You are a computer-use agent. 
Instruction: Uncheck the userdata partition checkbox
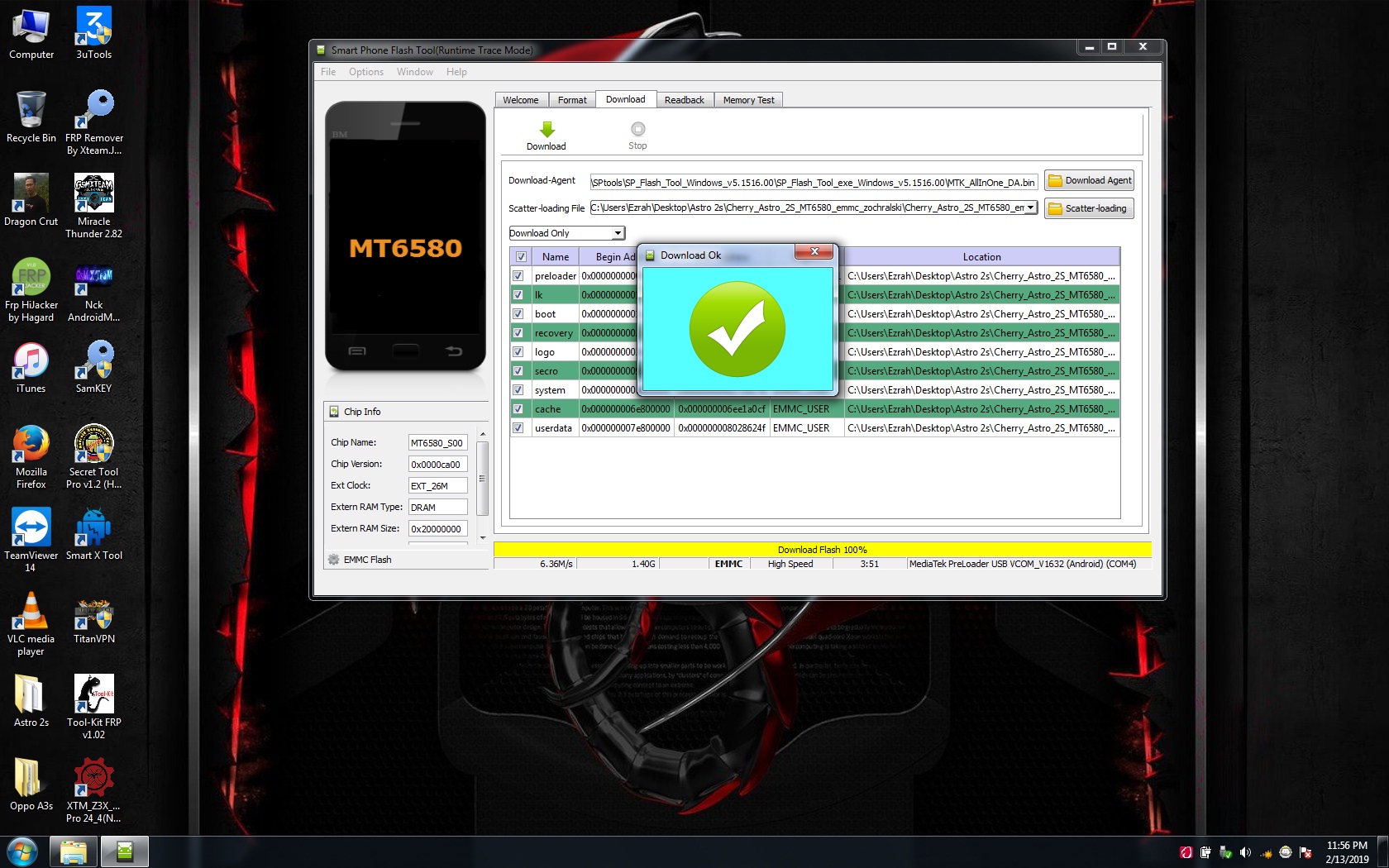click(518, 428)
